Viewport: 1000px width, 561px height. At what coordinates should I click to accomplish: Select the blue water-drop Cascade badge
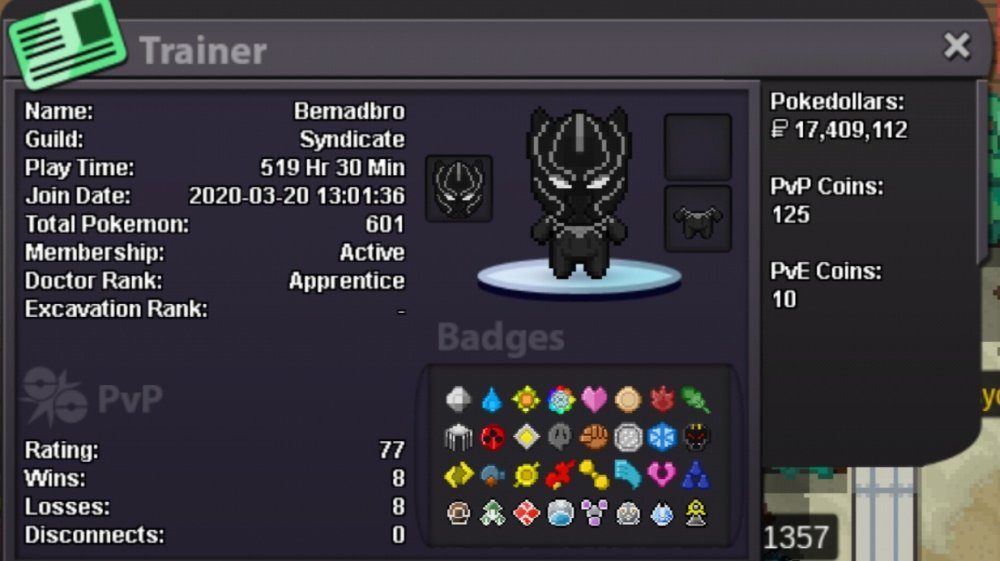click(492, 400)
